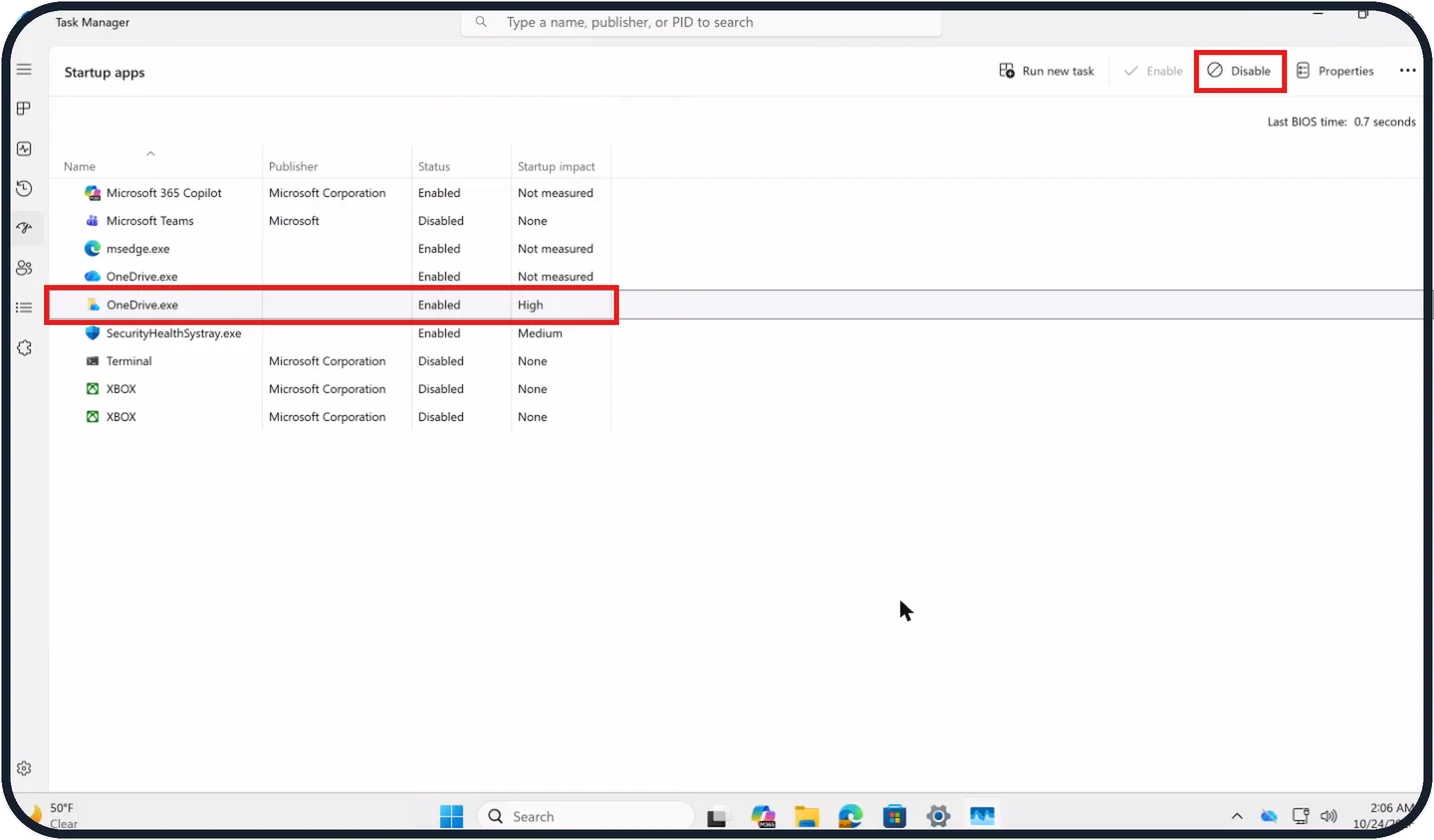Open the volume tray icon

point(1329,816)
